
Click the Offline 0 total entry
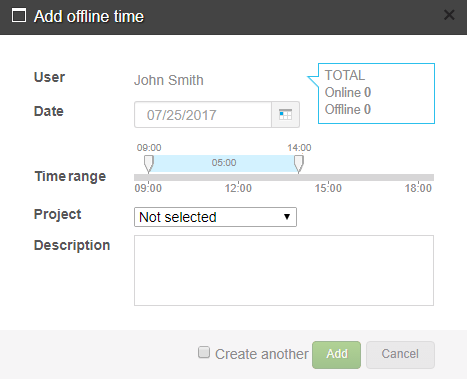point(348,109)
